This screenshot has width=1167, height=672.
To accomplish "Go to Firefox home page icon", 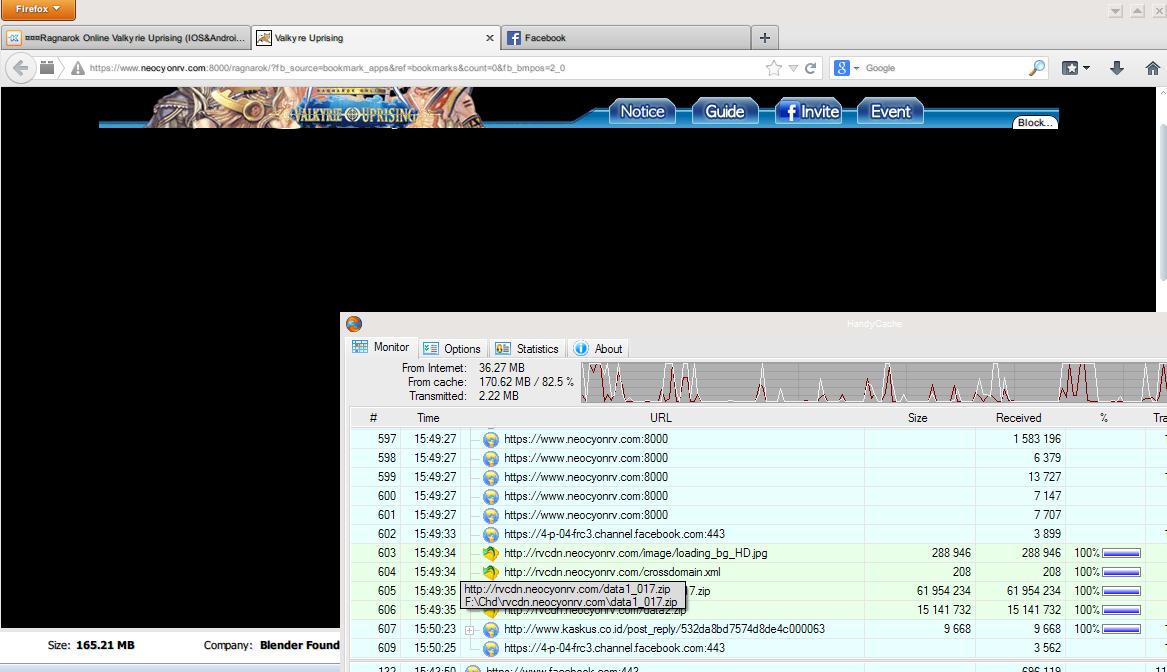I will (1152, 68).
